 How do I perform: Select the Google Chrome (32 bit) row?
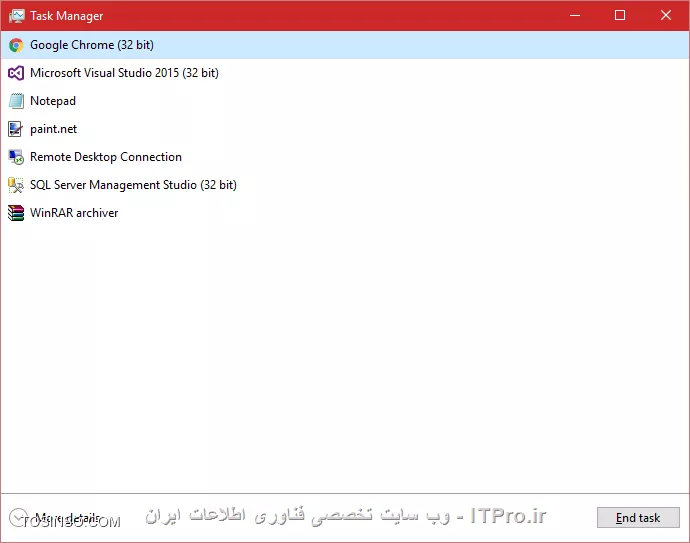coord(345,45)
